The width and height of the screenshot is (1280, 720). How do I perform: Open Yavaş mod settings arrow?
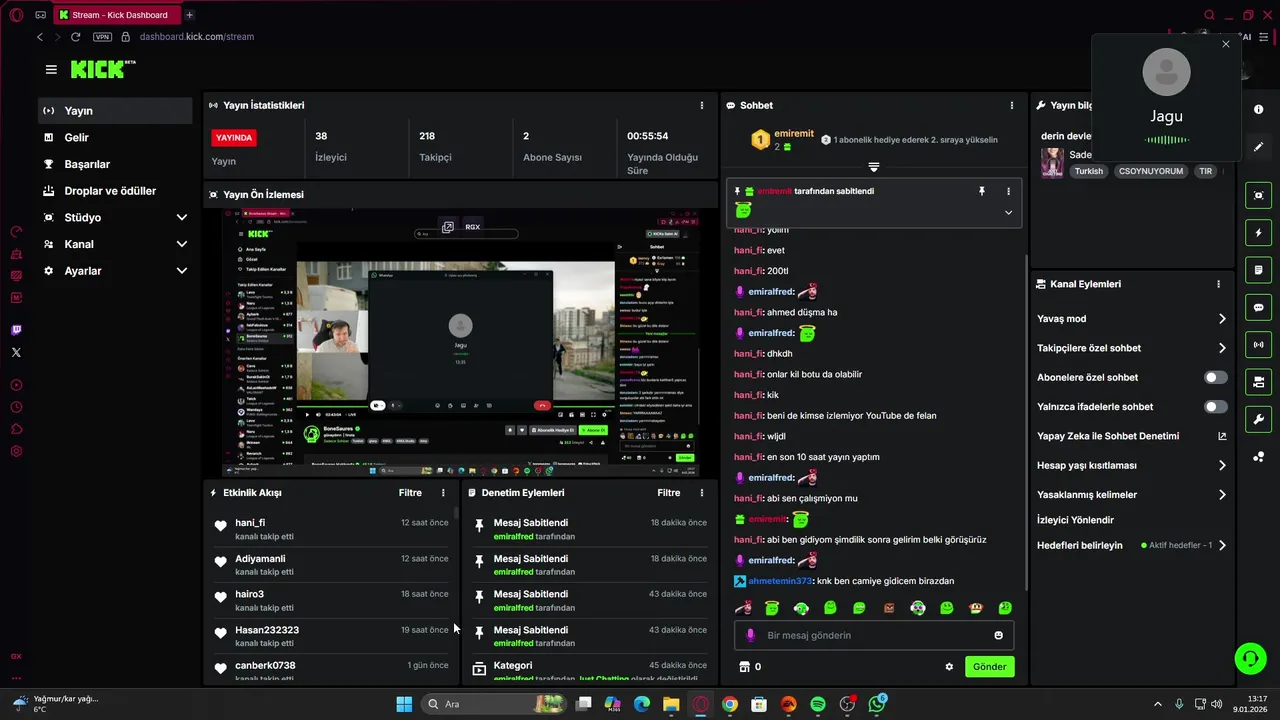(1222, 319)
